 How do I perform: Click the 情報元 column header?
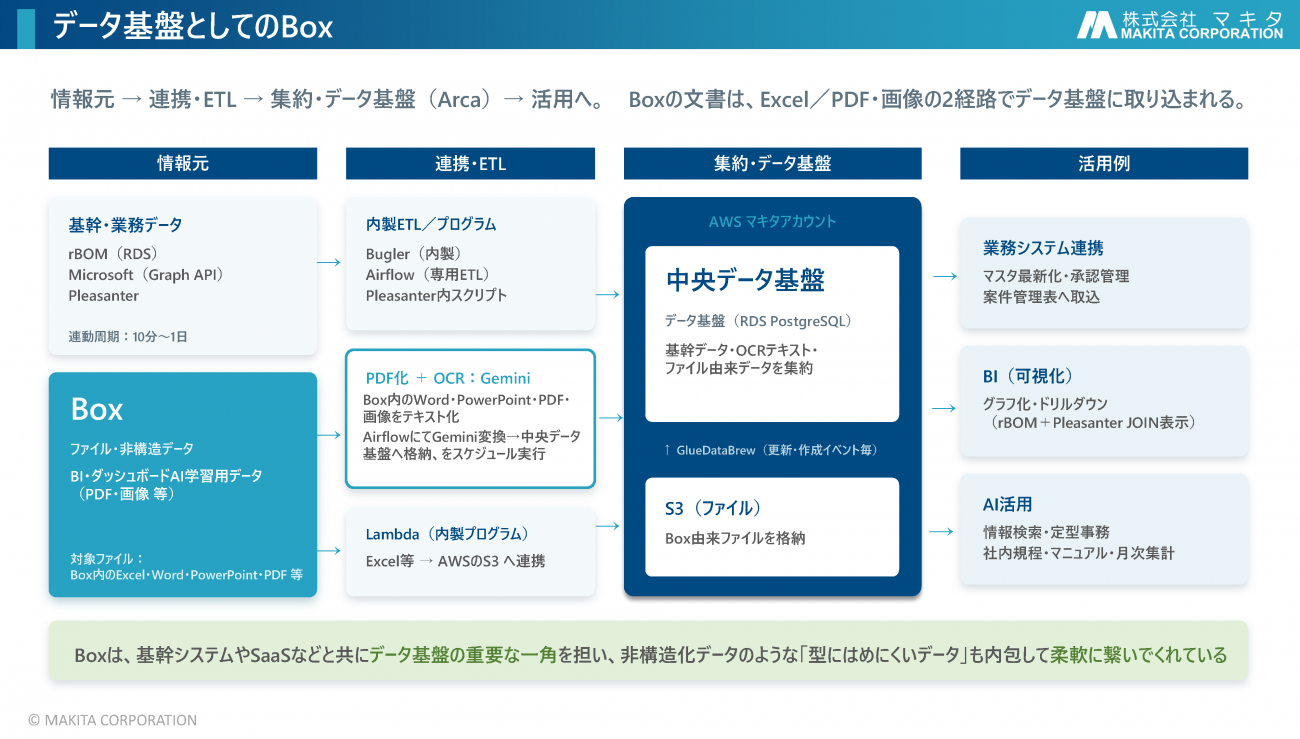(183, 163)
